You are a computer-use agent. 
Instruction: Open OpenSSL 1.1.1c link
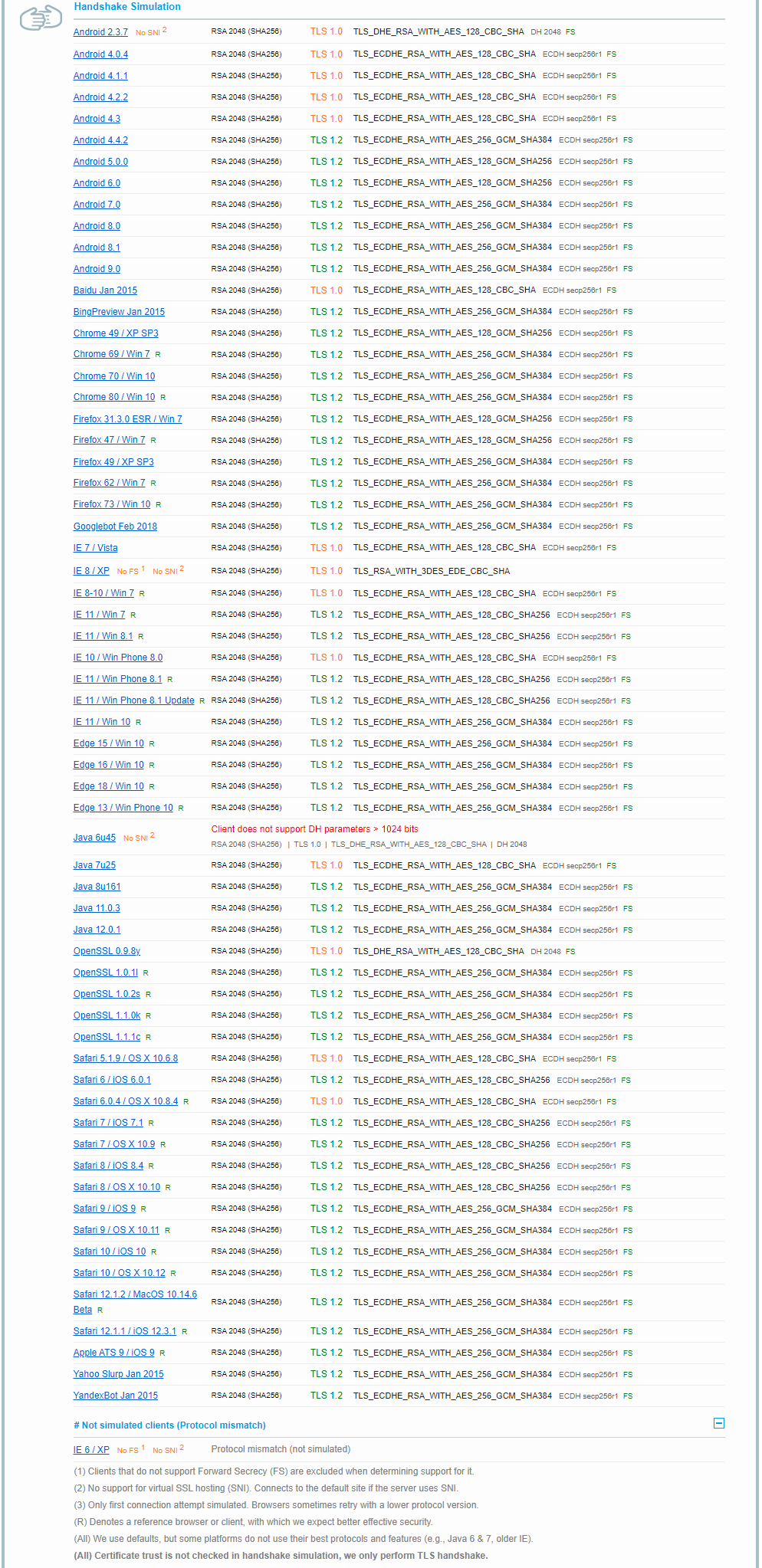click(x=107, y=1037)
